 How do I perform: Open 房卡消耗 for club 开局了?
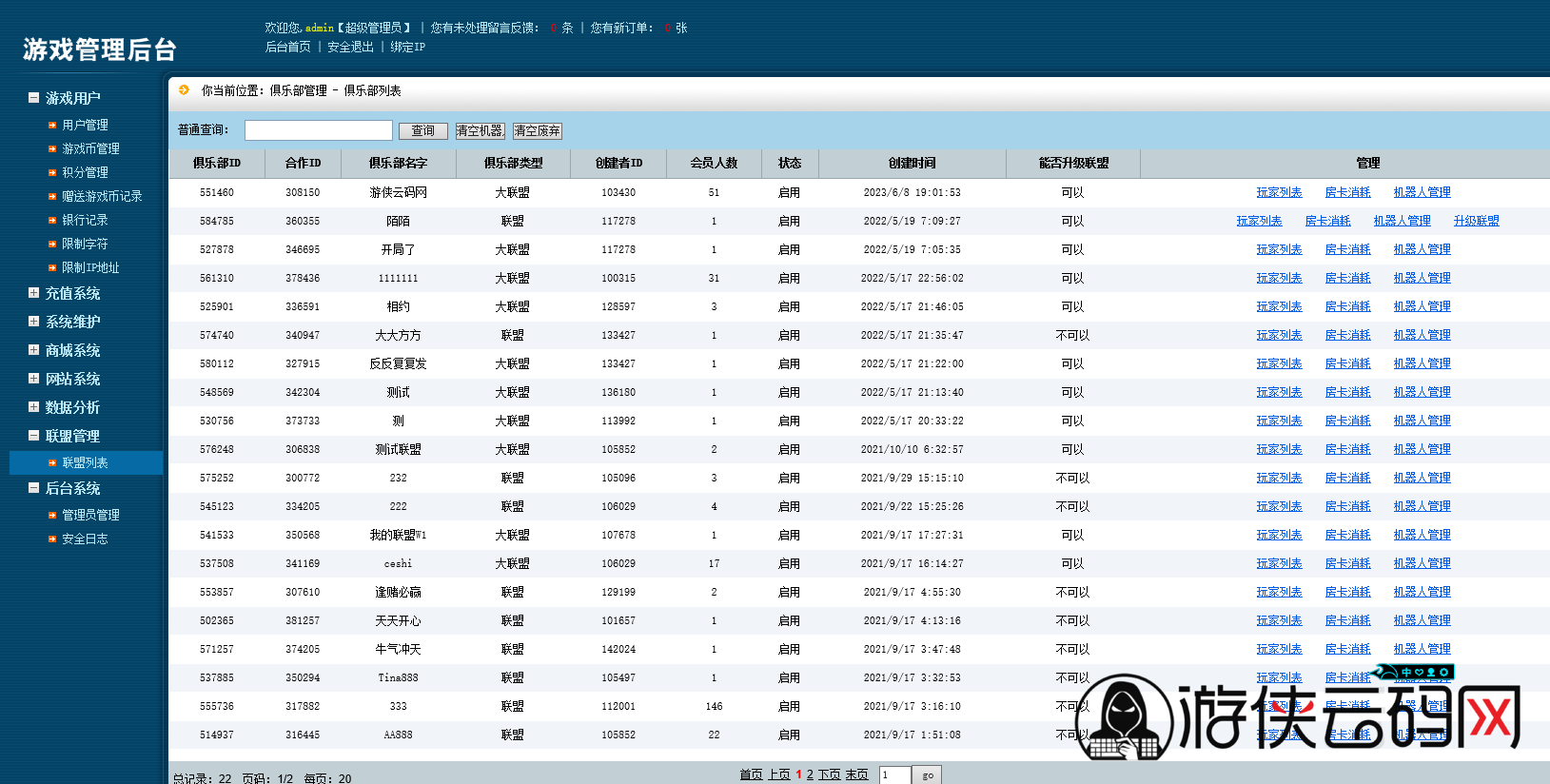tap(1347, 249)
